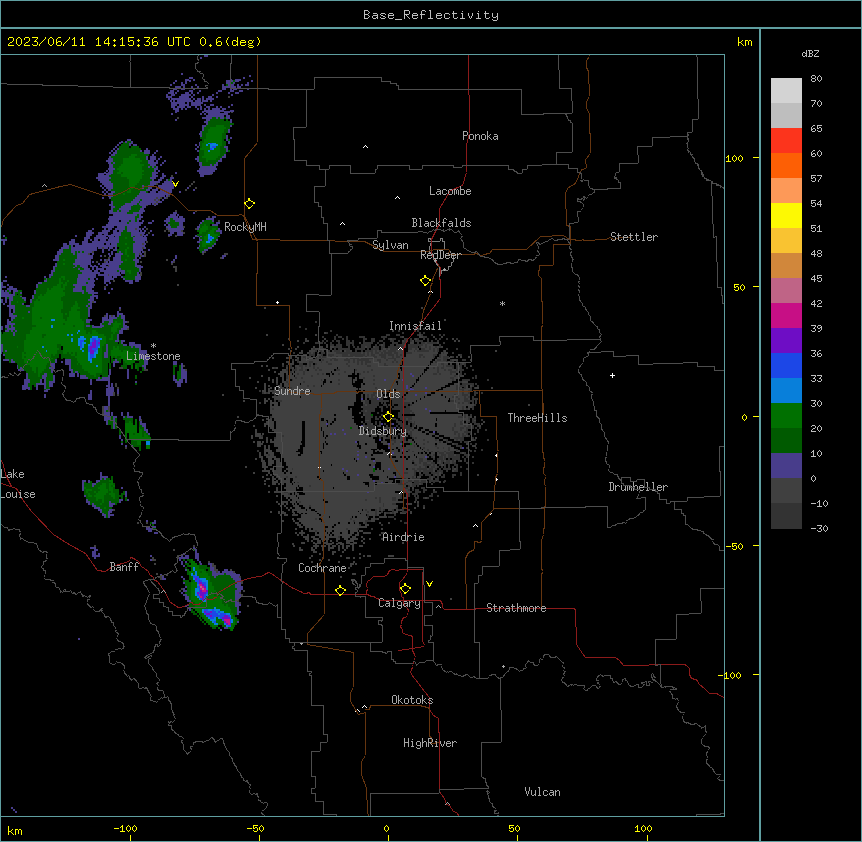This screenshot has height=842, width=862.
Task: Click the Airdrie city label
Action: pos(403,537)
